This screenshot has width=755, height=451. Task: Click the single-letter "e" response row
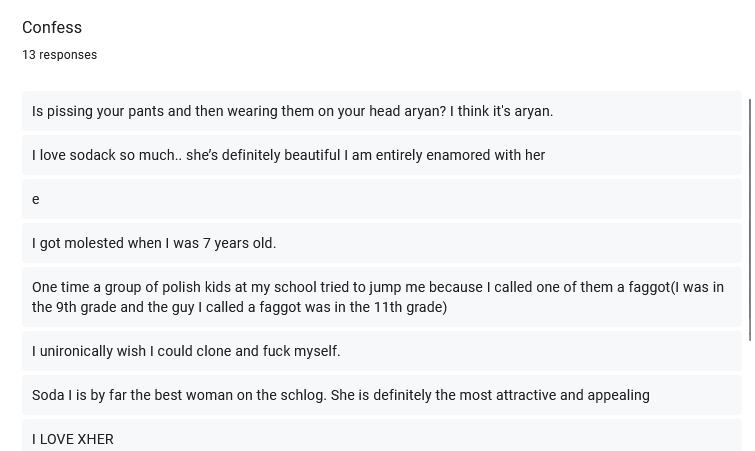tap(382, 199)
